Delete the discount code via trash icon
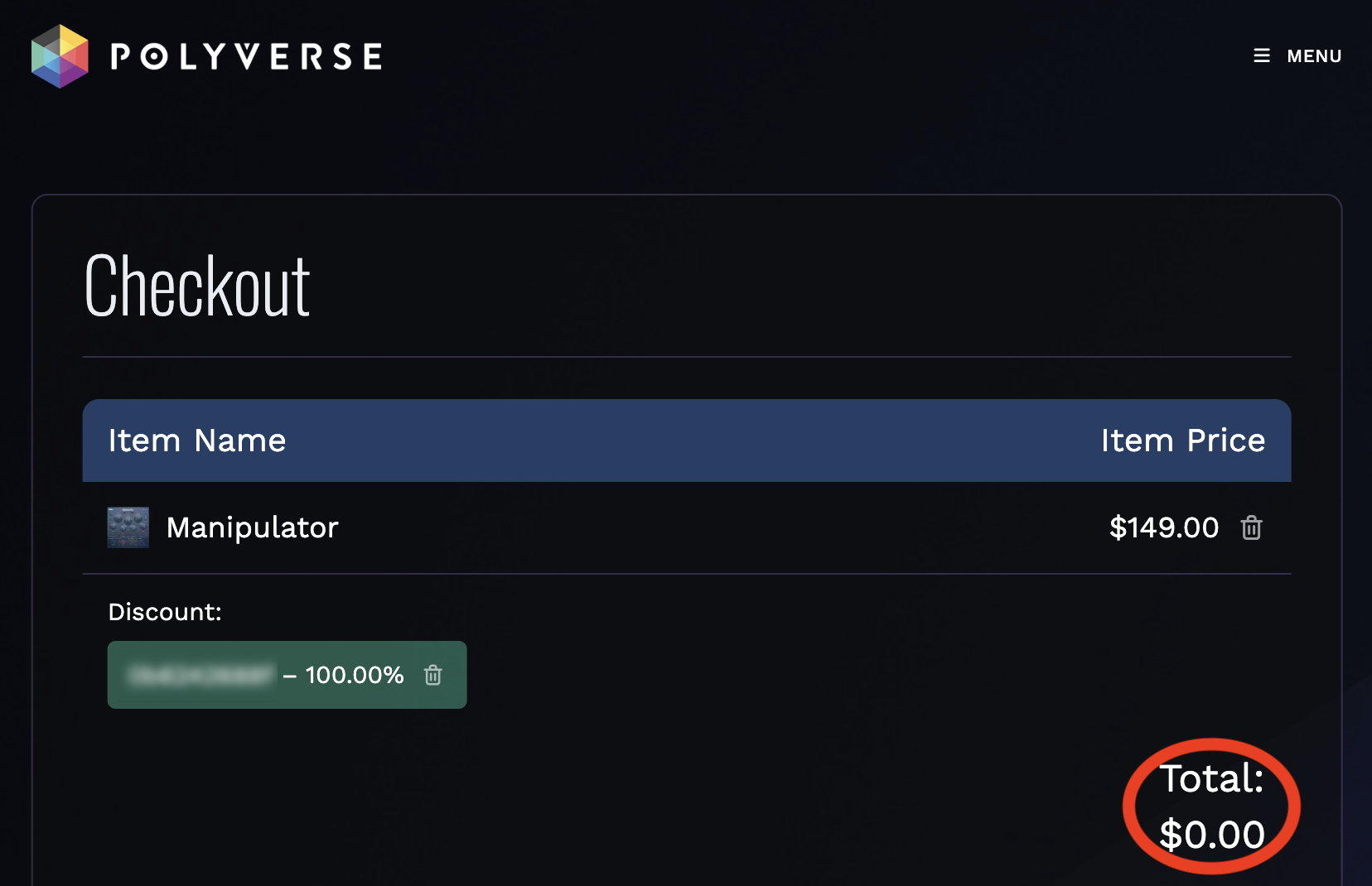This screenshot has width=1372, height=886. tap(432, 675)
